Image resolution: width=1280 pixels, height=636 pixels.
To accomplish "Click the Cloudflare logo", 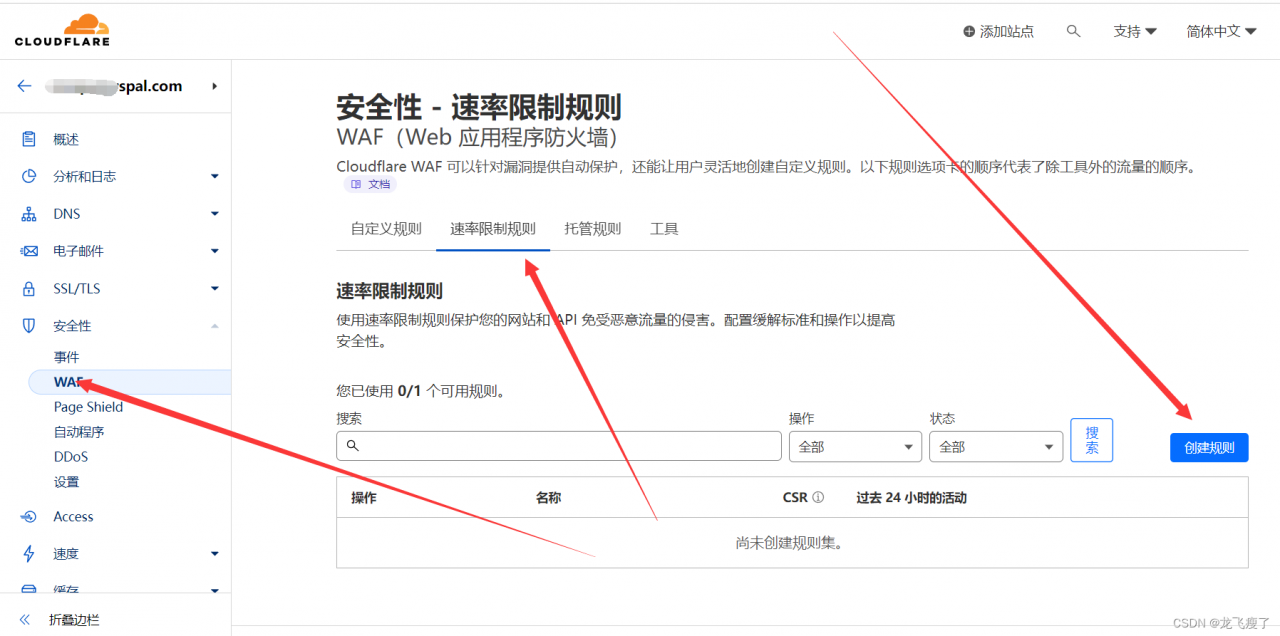I will (62, 30).
